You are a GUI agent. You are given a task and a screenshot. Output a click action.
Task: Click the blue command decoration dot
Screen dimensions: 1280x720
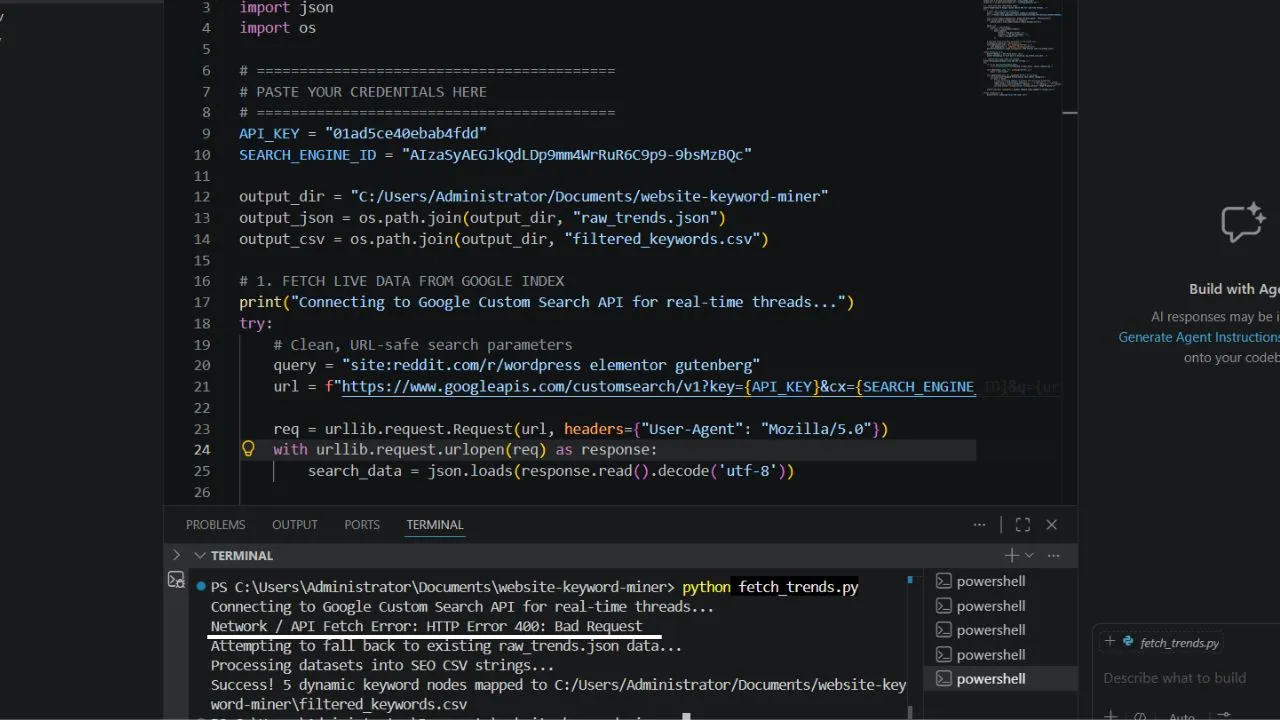coord(201,587)
